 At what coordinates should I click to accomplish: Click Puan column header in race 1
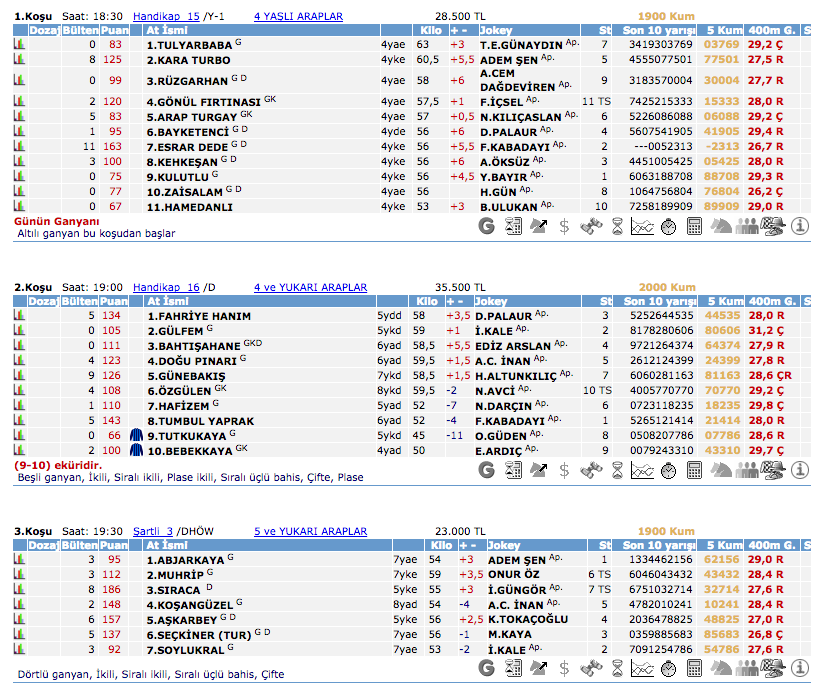click(x=114, y=31)
